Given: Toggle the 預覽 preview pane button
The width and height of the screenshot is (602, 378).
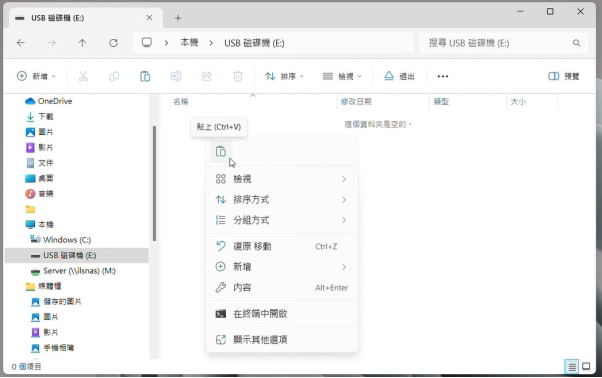Looking at the screenshot, I should click(x=563, y=76).
